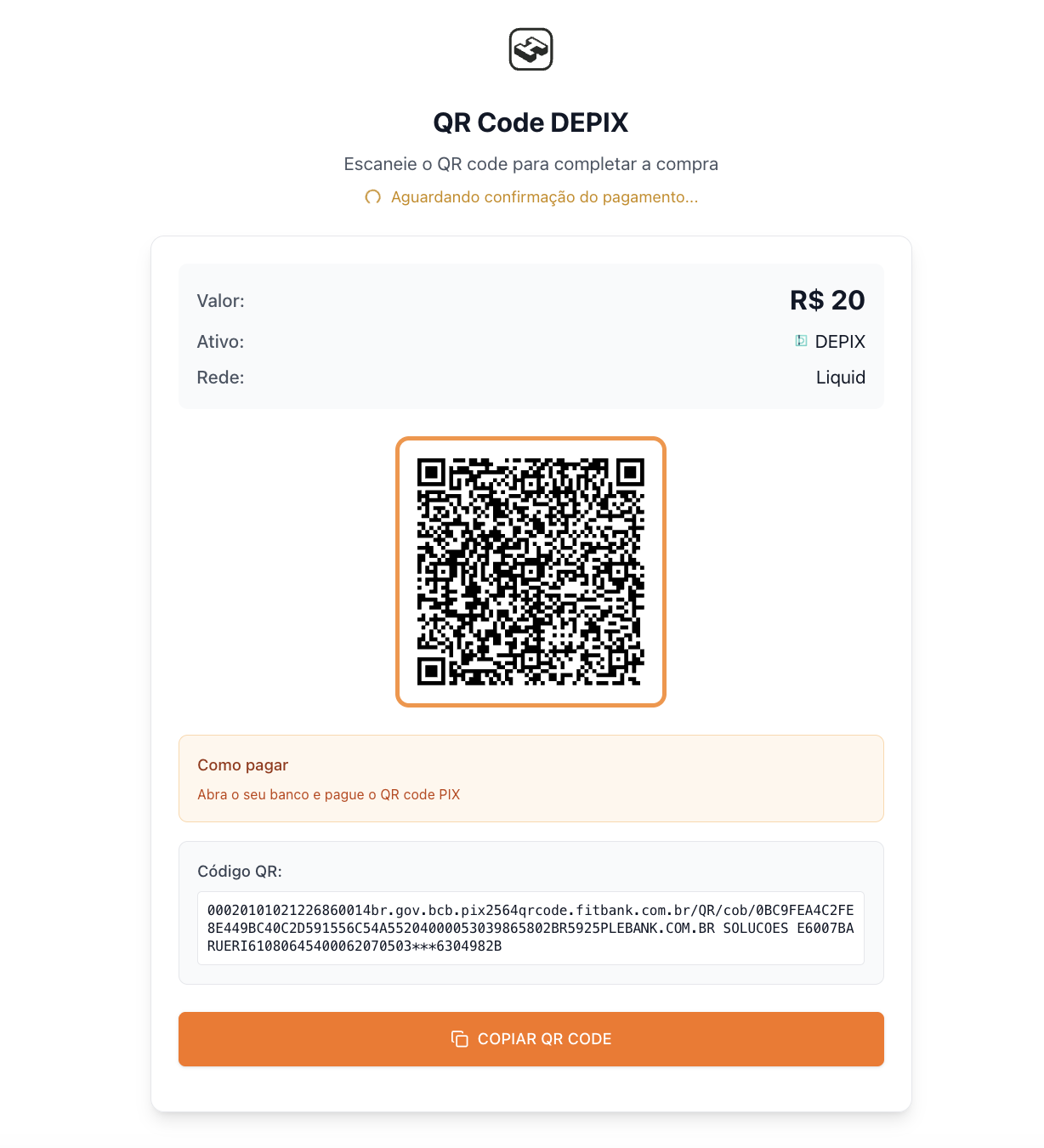This screenshot has height=1148, width=1044.
Task: Click the app logo at the top
Action: click(x=531, y=49)
